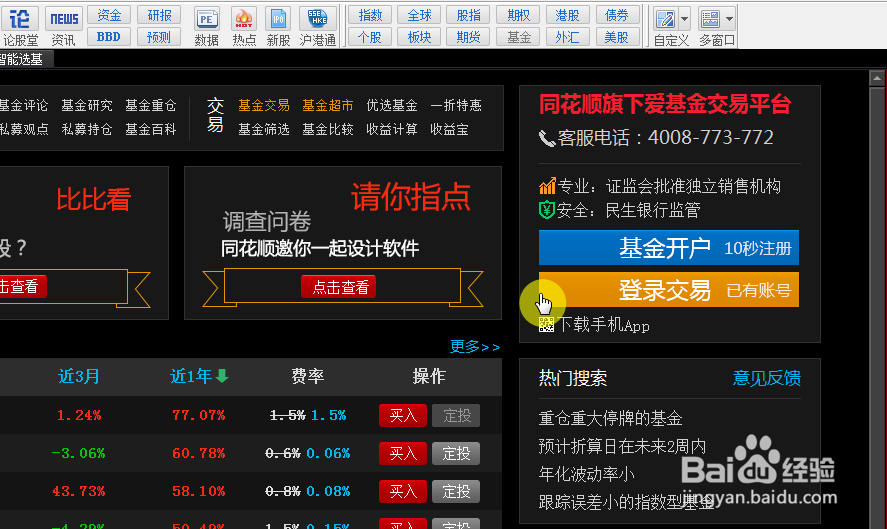The height and width of the screenshot is (529, 887).
Task: Click the BBD toolbar button
Action: (x=109, y=37)
